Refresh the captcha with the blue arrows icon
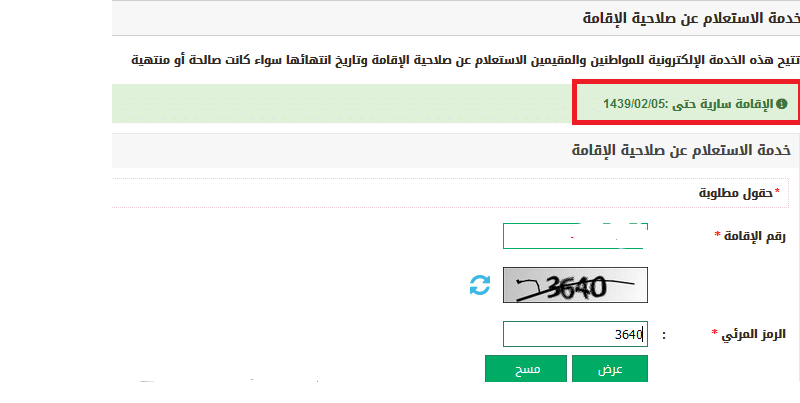Screen dimensions: 800x403 [480, 285]
